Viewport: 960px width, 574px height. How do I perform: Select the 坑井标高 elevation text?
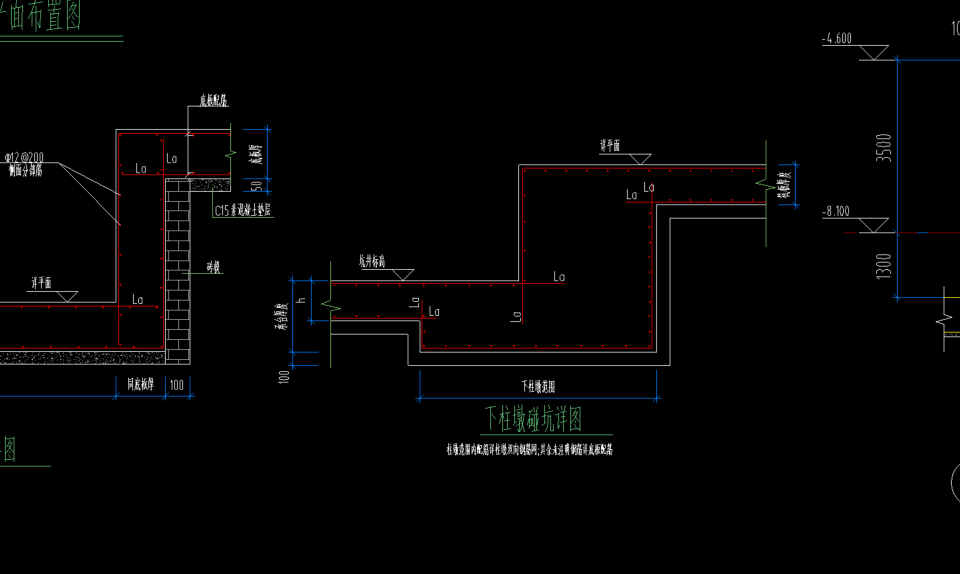(x=372, y=262)
